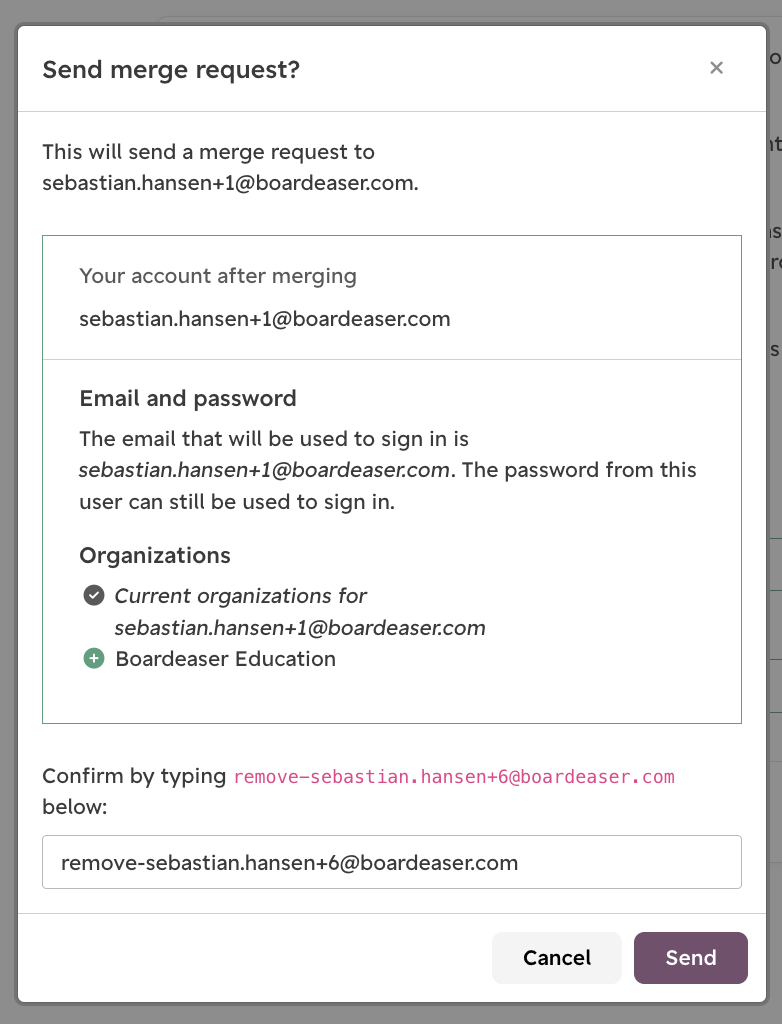782x1024 pixels.
Task: Click the pink remove-sebastian.hansen+6 confirmation code
Action: click(x=453, y=776)
